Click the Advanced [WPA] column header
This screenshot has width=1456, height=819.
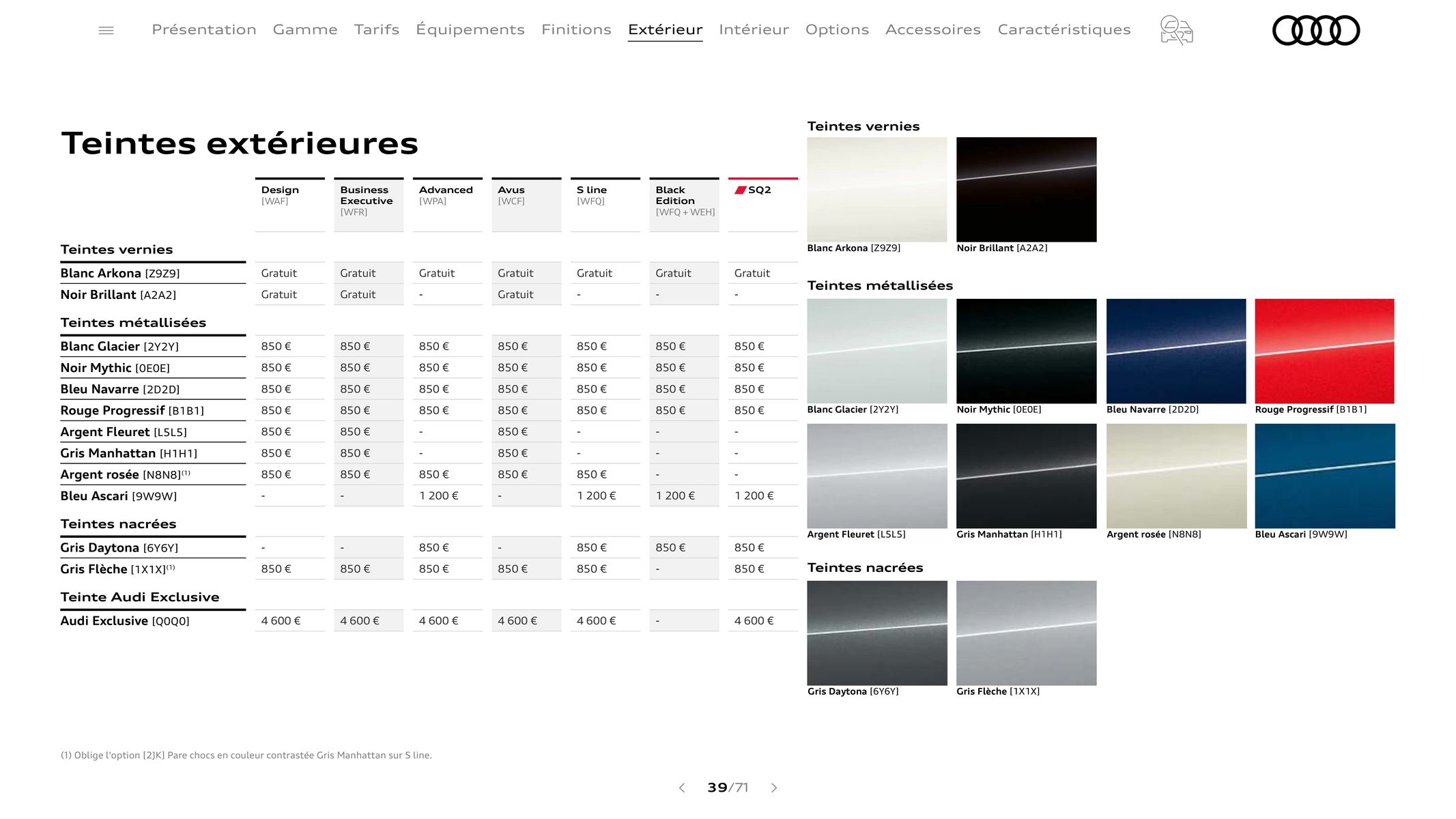(448, 205)
